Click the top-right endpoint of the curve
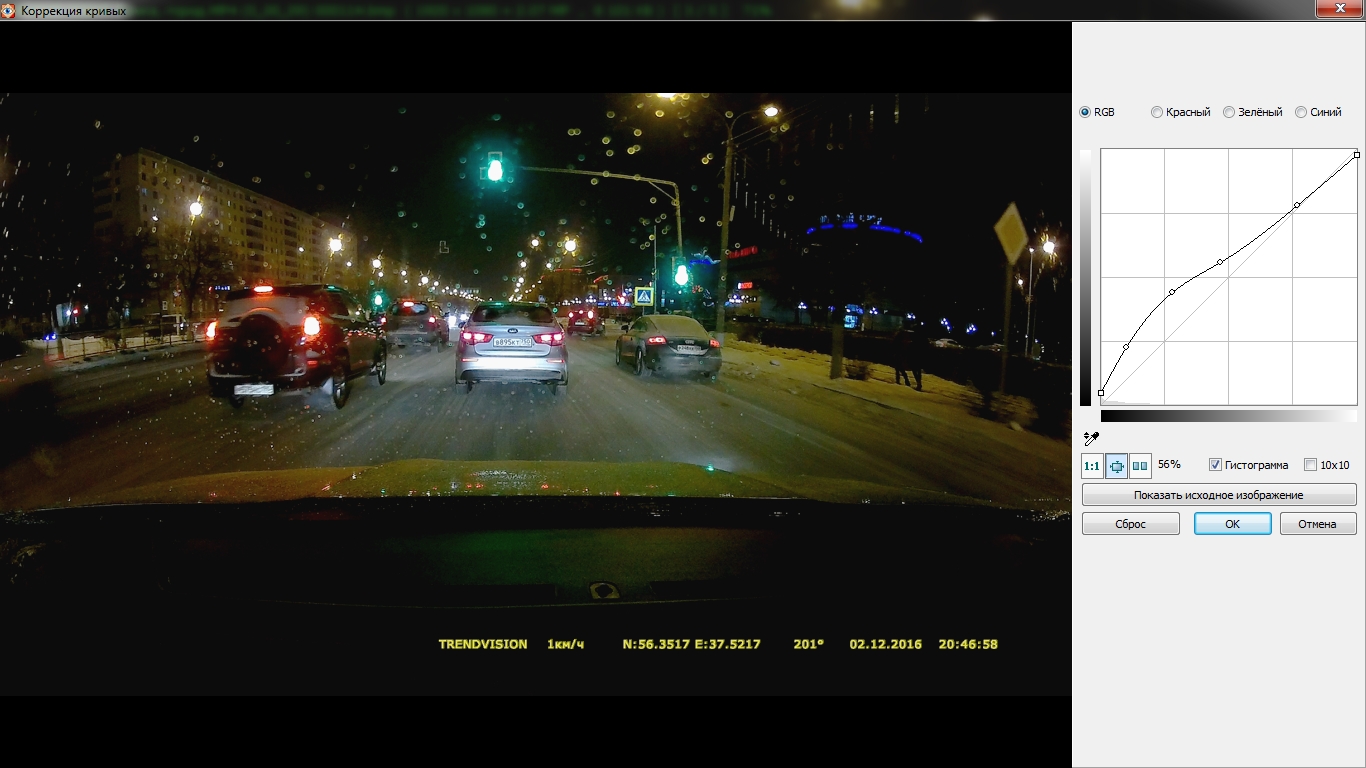Screen dimensions: 1366x768 click(x=1356, y=154)
